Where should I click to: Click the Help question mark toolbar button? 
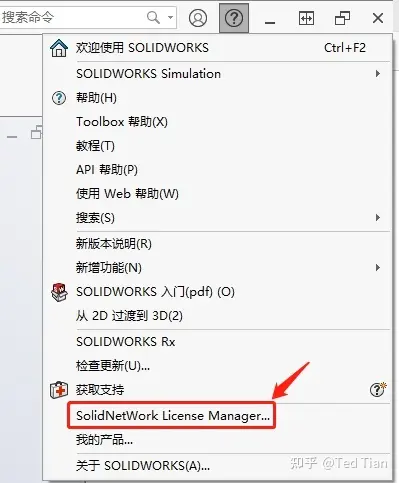pos(234,18)
